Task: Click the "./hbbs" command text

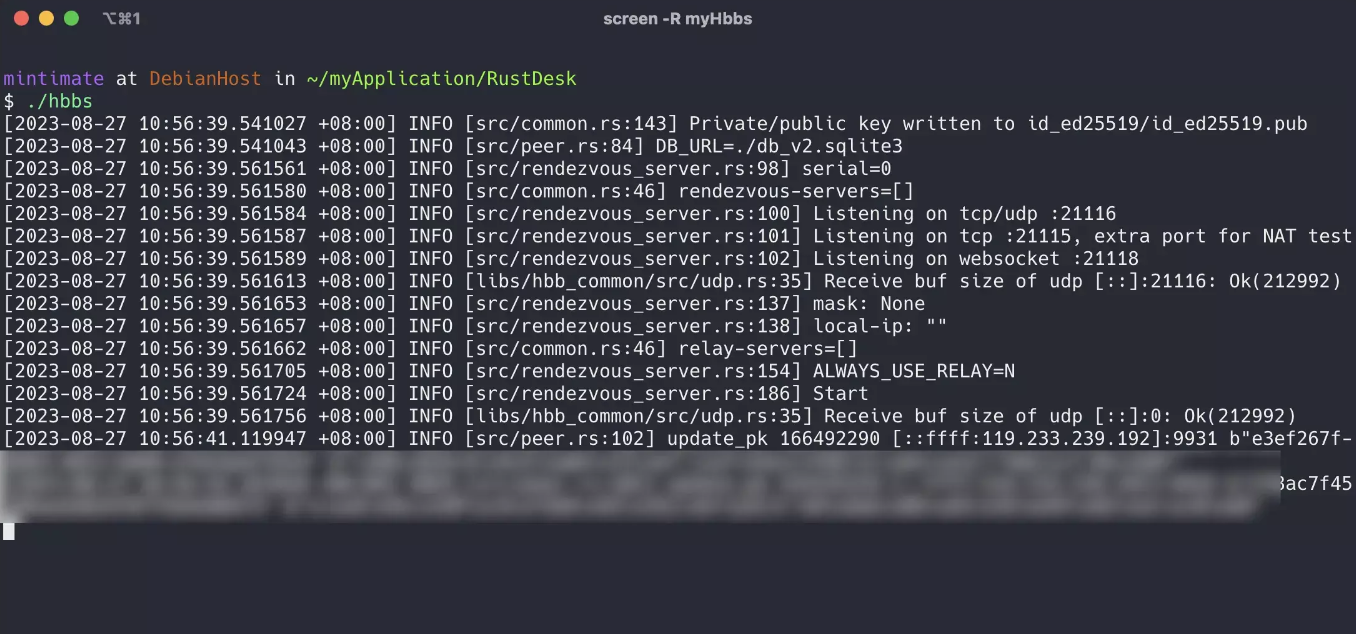Action: tap(59, 101)
